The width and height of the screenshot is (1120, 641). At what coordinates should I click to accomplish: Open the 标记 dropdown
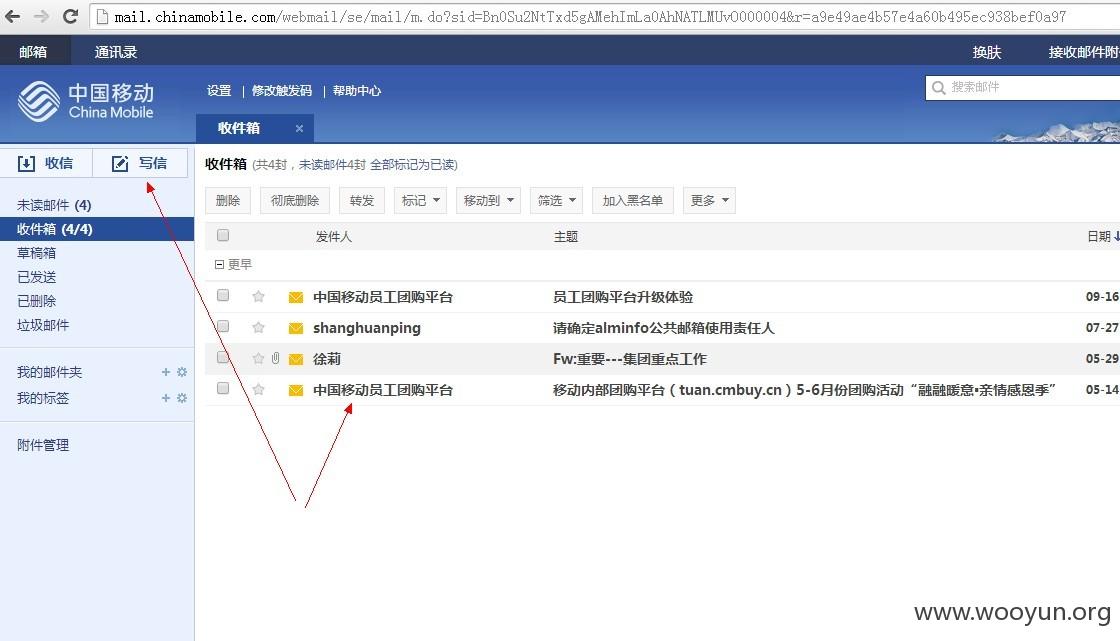(421, 200)
